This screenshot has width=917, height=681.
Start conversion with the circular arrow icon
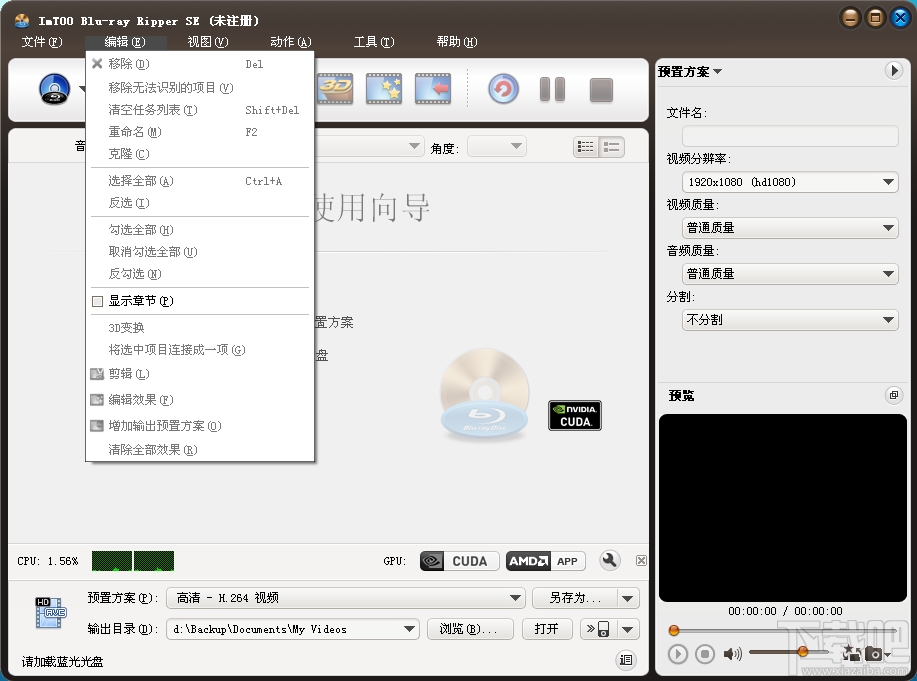[x=502, y=89]
